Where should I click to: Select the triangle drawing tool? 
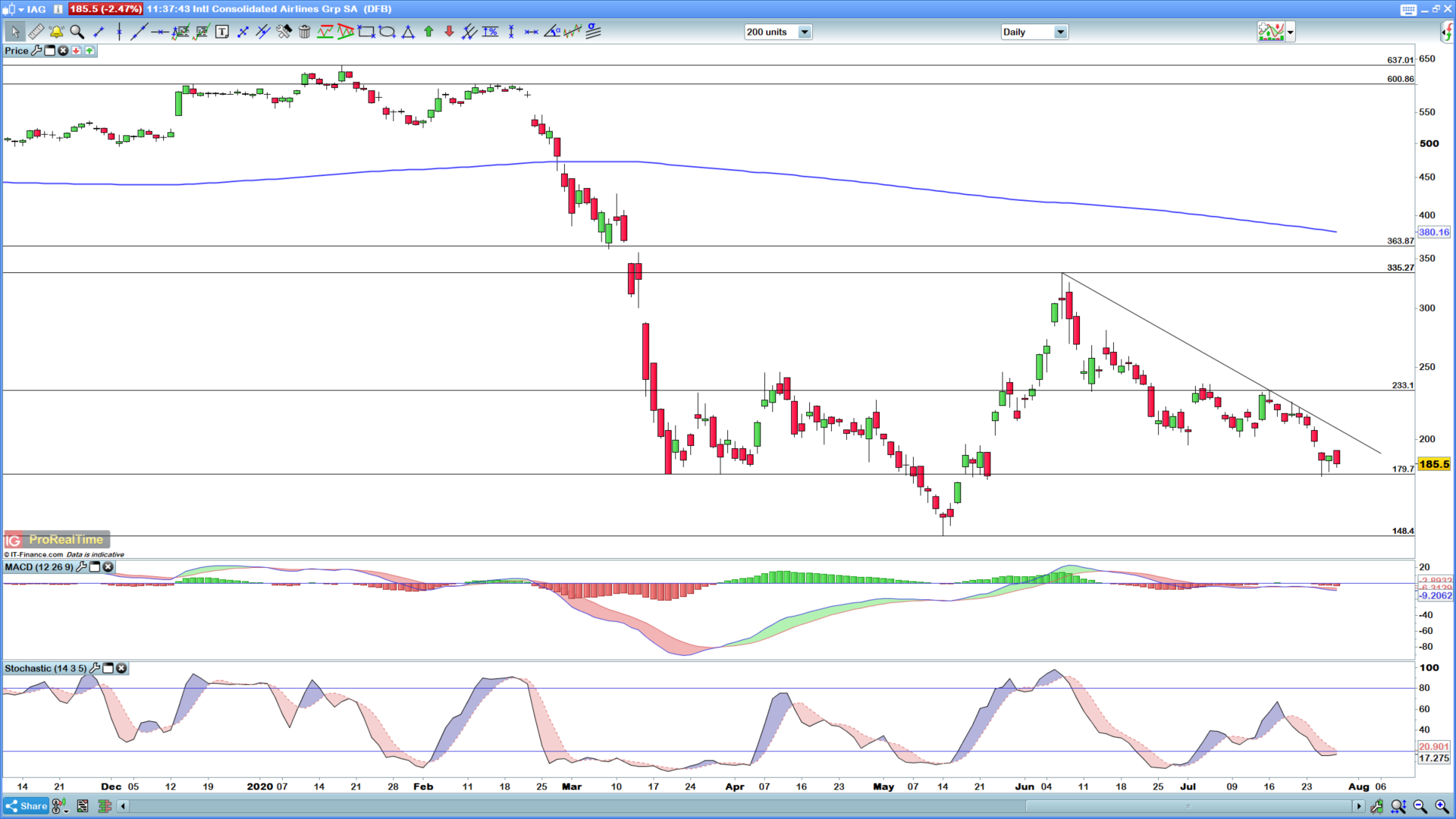click(408, 32)
